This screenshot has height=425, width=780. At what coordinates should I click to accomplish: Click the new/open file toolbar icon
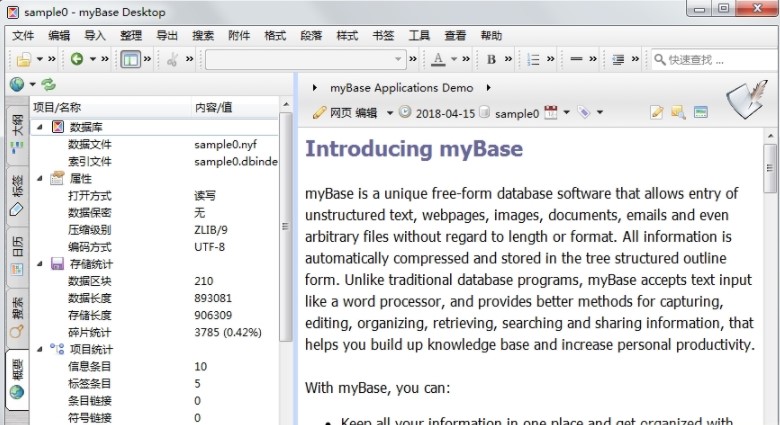coord(23,60)
